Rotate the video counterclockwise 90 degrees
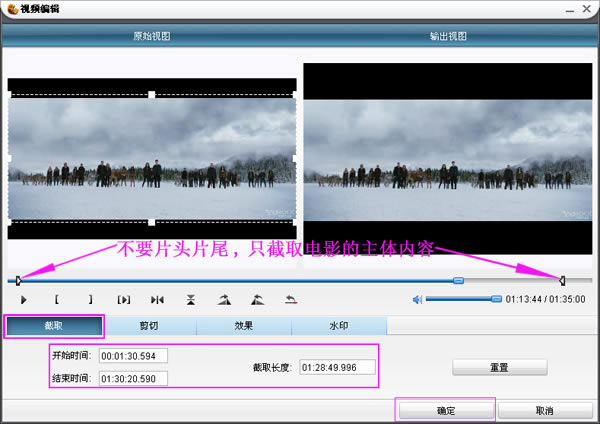This screenshot has width=600, height=424. [x=258, y=300]
